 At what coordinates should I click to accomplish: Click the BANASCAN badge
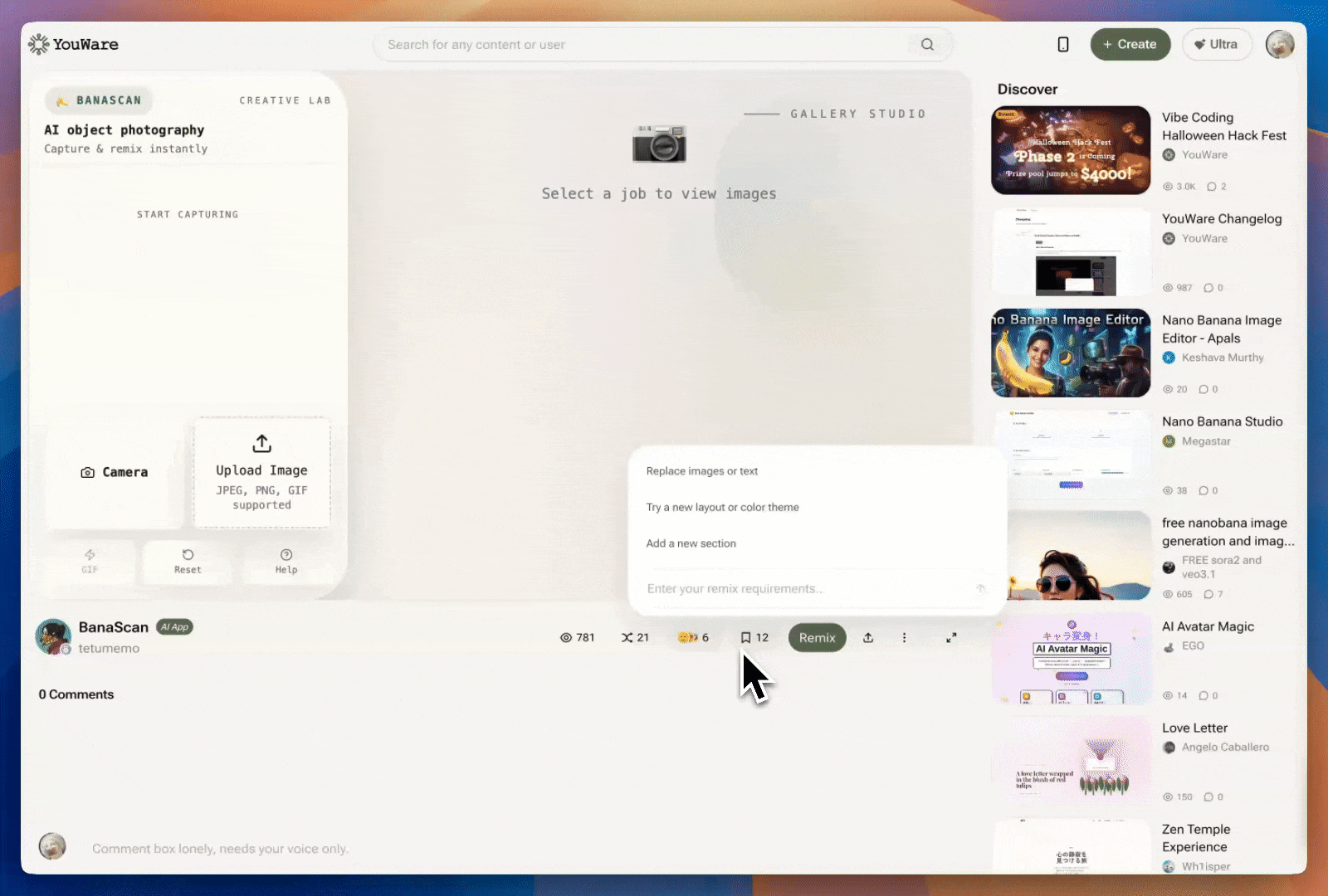pyautogui.click(x=99, y=100)
